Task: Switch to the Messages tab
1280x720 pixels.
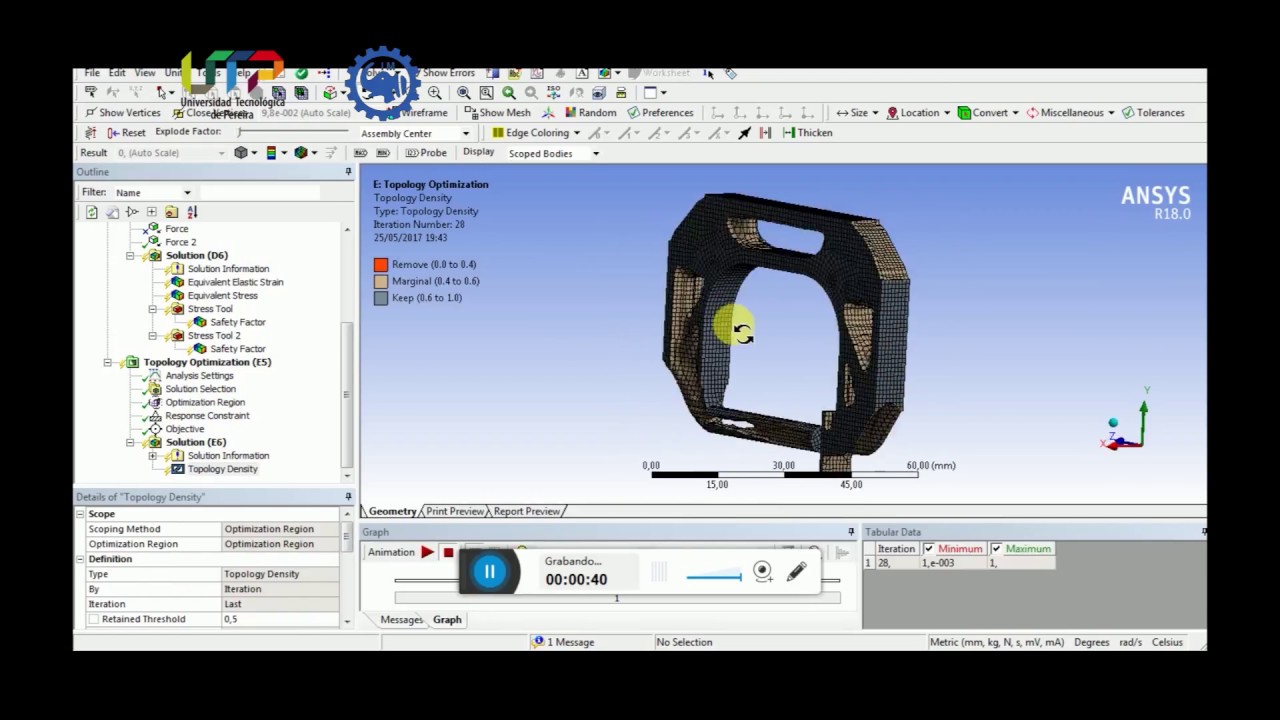Action: point(401,620)
